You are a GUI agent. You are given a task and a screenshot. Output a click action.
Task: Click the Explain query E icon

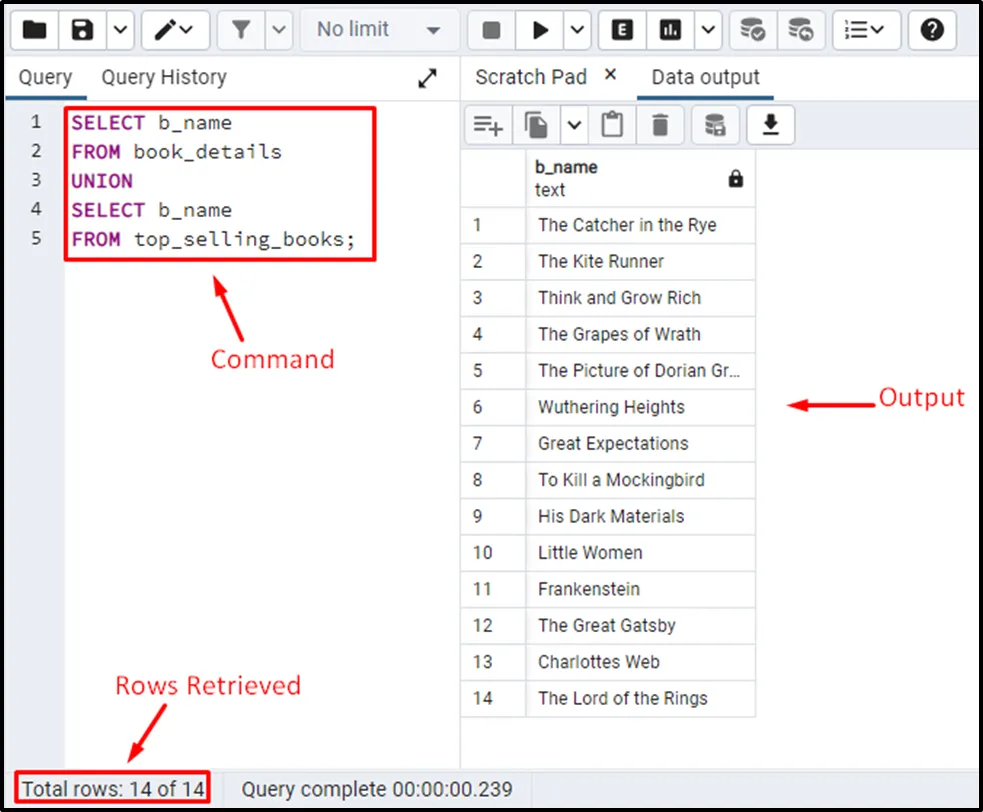point(622,30)
